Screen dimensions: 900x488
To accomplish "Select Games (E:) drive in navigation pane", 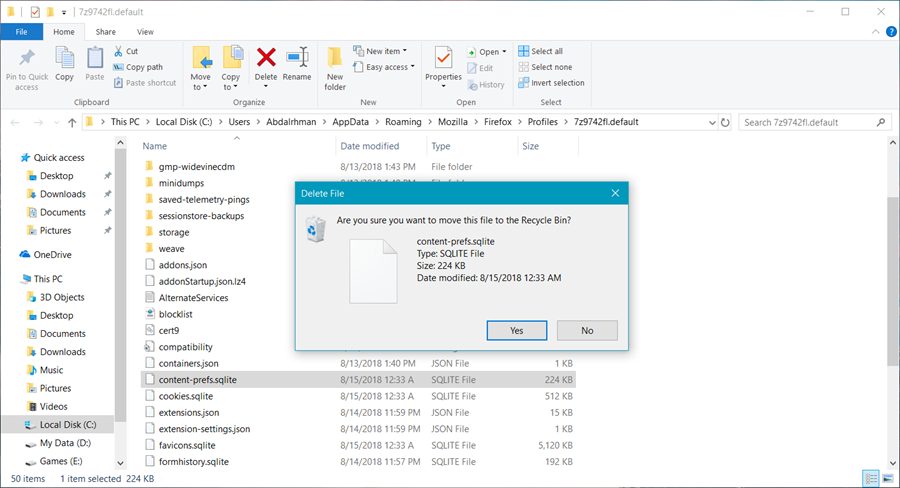I will click(x=61, y=461).
